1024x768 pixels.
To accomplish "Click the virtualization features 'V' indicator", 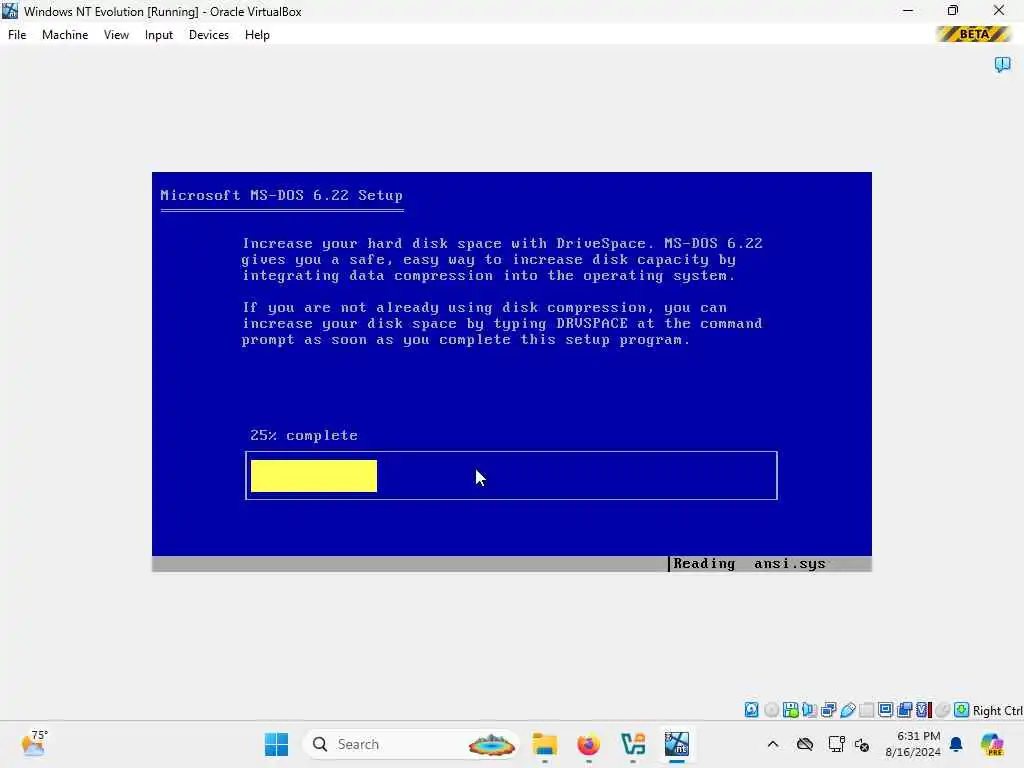I will click(923, 710).
